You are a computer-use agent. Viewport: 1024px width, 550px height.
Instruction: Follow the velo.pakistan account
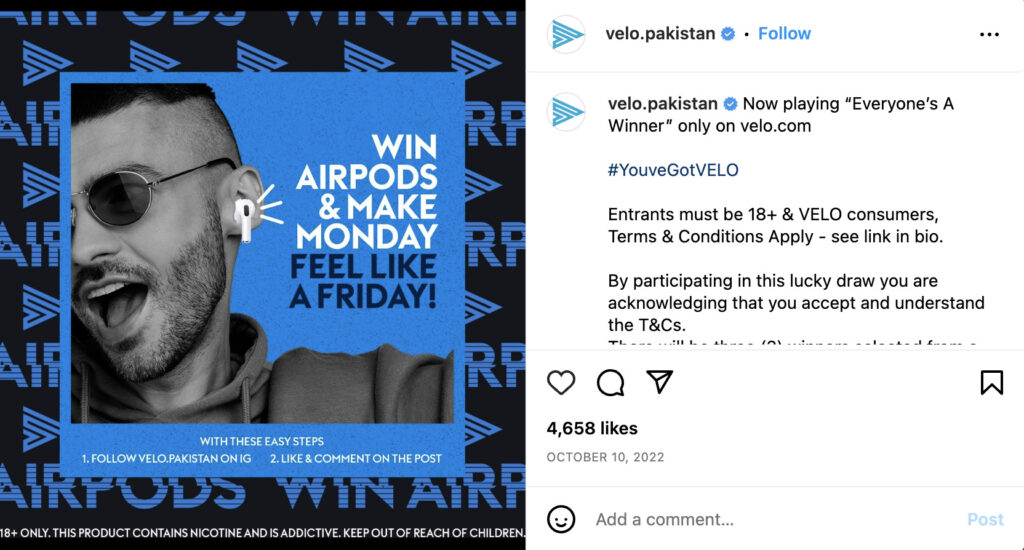point(784,34)
